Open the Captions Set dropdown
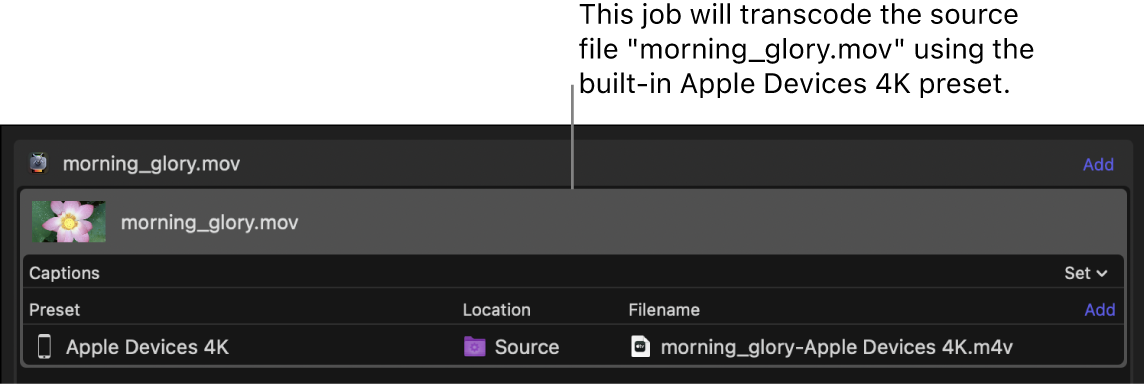 1086,273
